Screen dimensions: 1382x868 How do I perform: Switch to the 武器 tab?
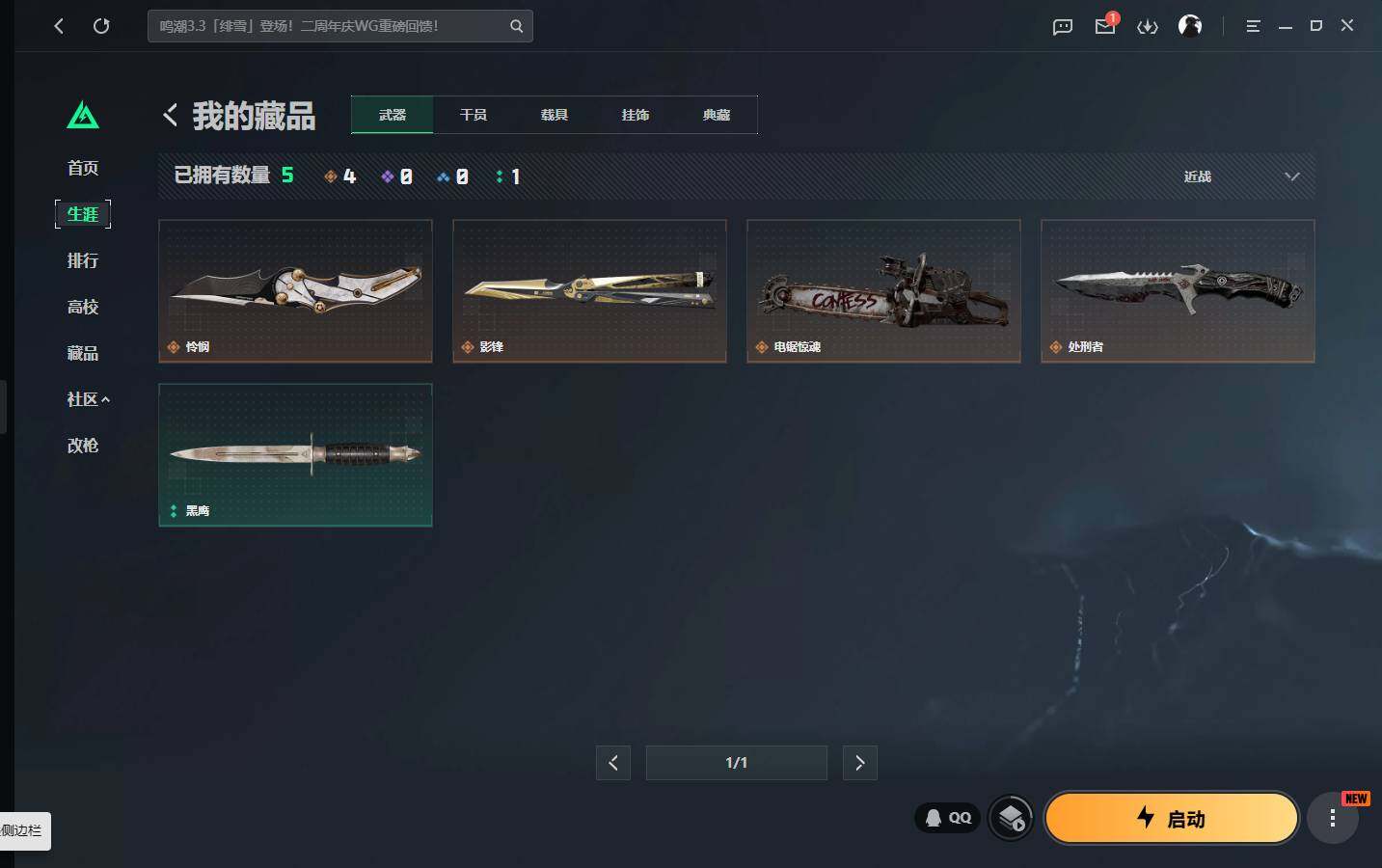393,115
